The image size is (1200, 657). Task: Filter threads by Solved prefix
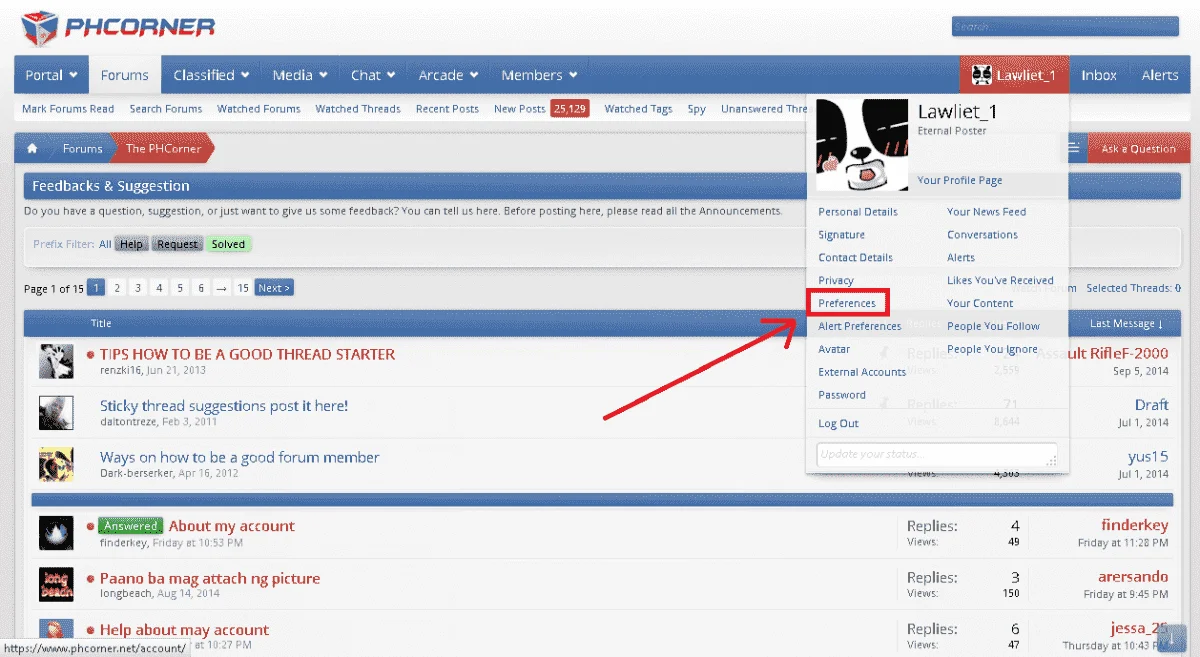click(228, 244)
